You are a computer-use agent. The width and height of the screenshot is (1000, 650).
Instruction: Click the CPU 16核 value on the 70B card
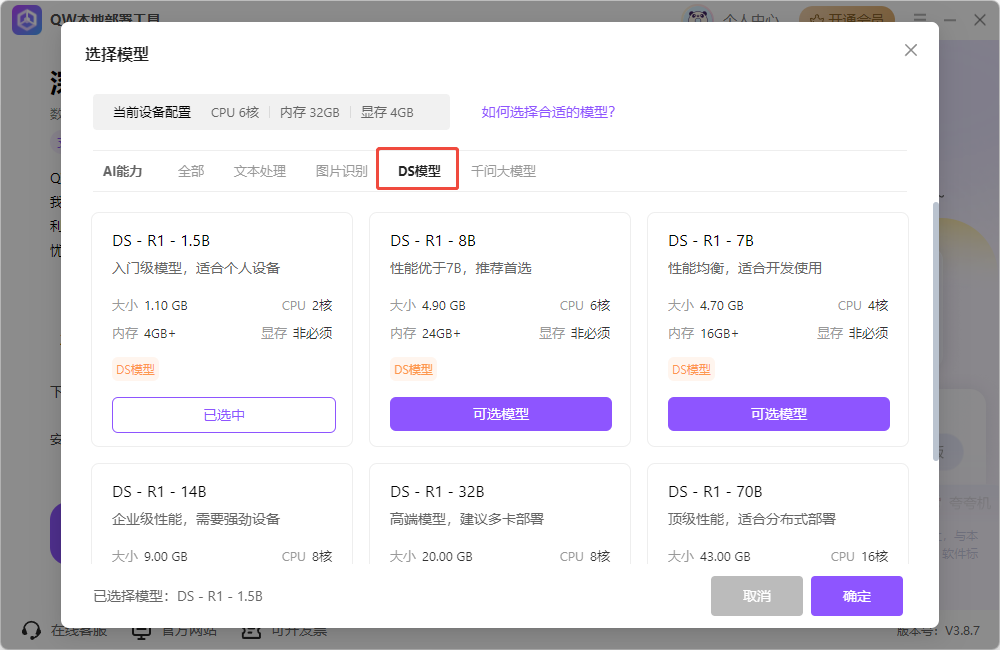[x=860, y=557]
